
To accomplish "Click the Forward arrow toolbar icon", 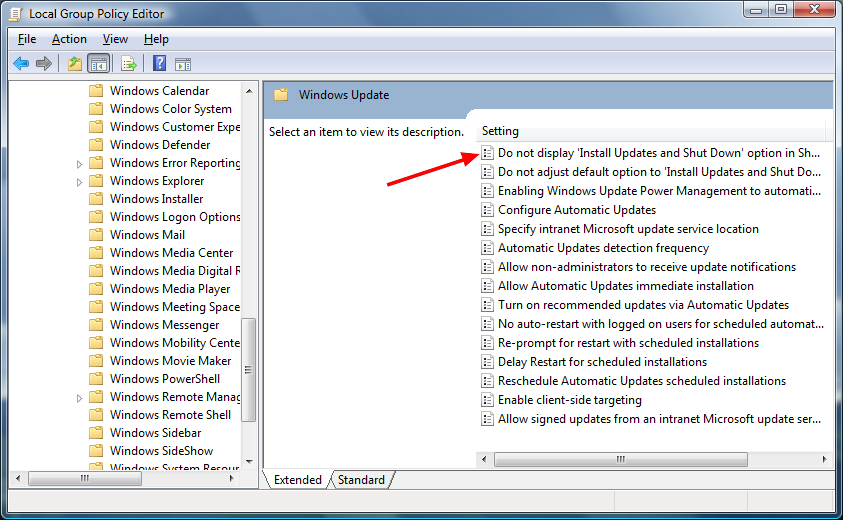I will 44,64.
